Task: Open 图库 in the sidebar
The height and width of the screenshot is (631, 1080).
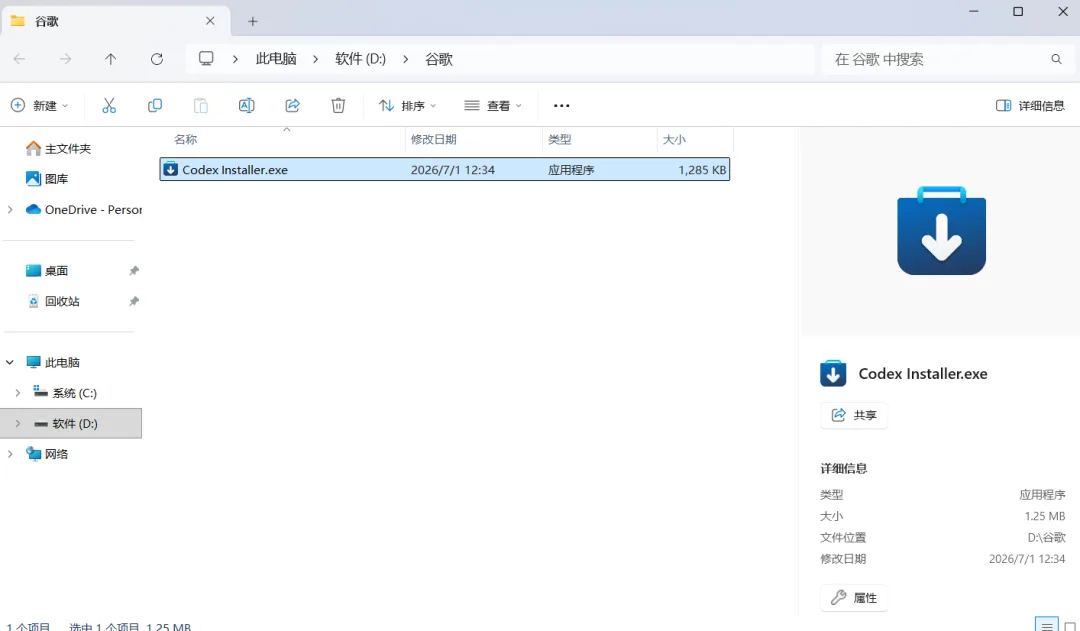Action: pyautogui.click(x=56, y=178)
